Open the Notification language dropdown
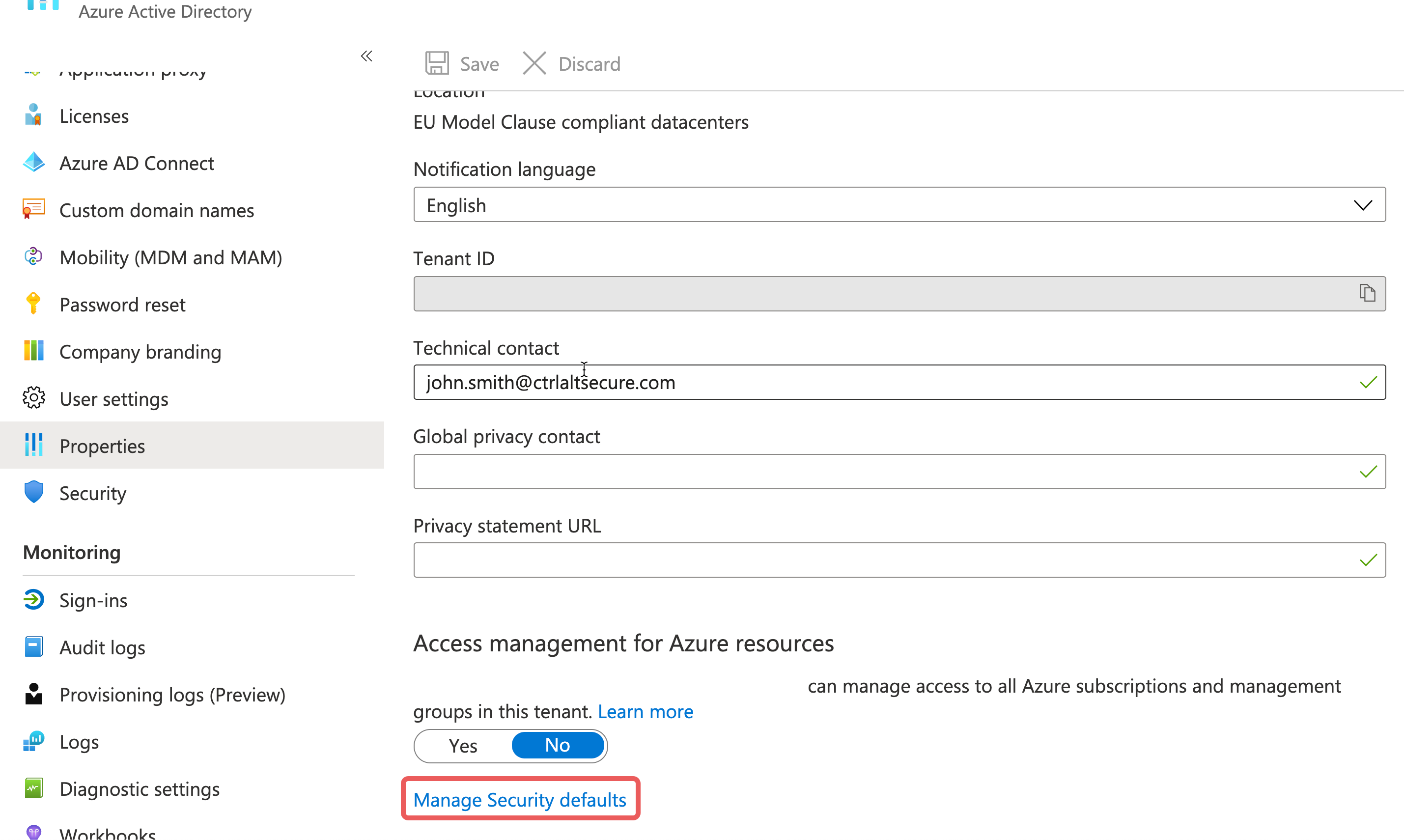Screen dimensions: 1404x840 (899, 205)
